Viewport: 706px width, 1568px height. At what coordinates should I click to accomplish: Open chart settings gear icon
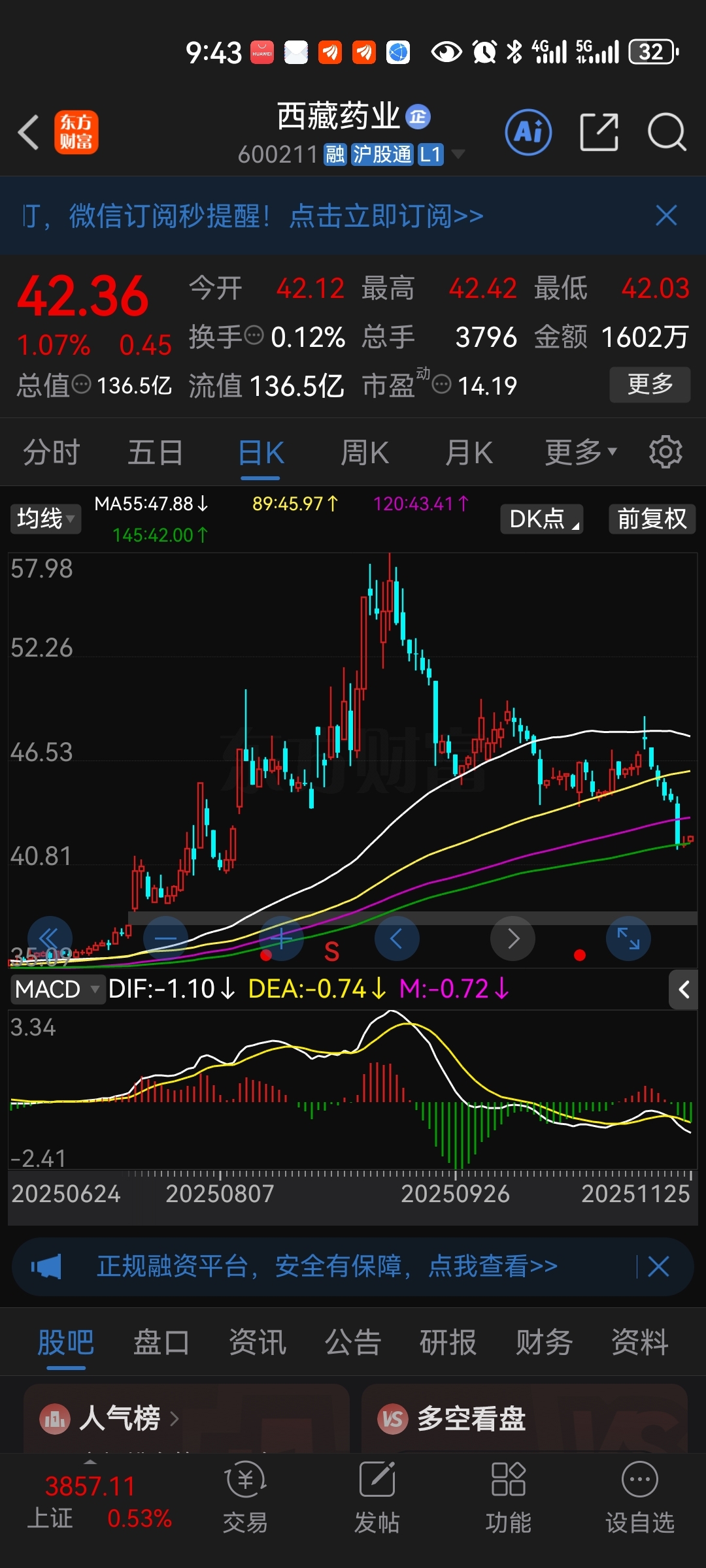665,451
